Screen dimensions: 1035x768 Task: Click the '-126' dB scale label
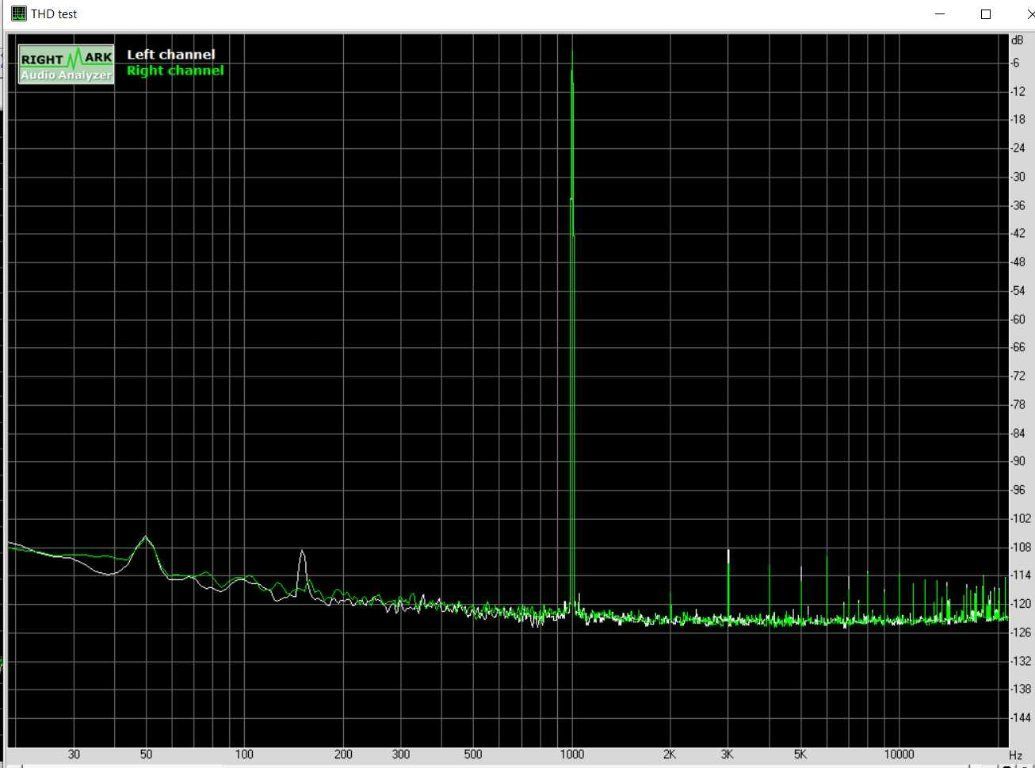click(1020, 632)
